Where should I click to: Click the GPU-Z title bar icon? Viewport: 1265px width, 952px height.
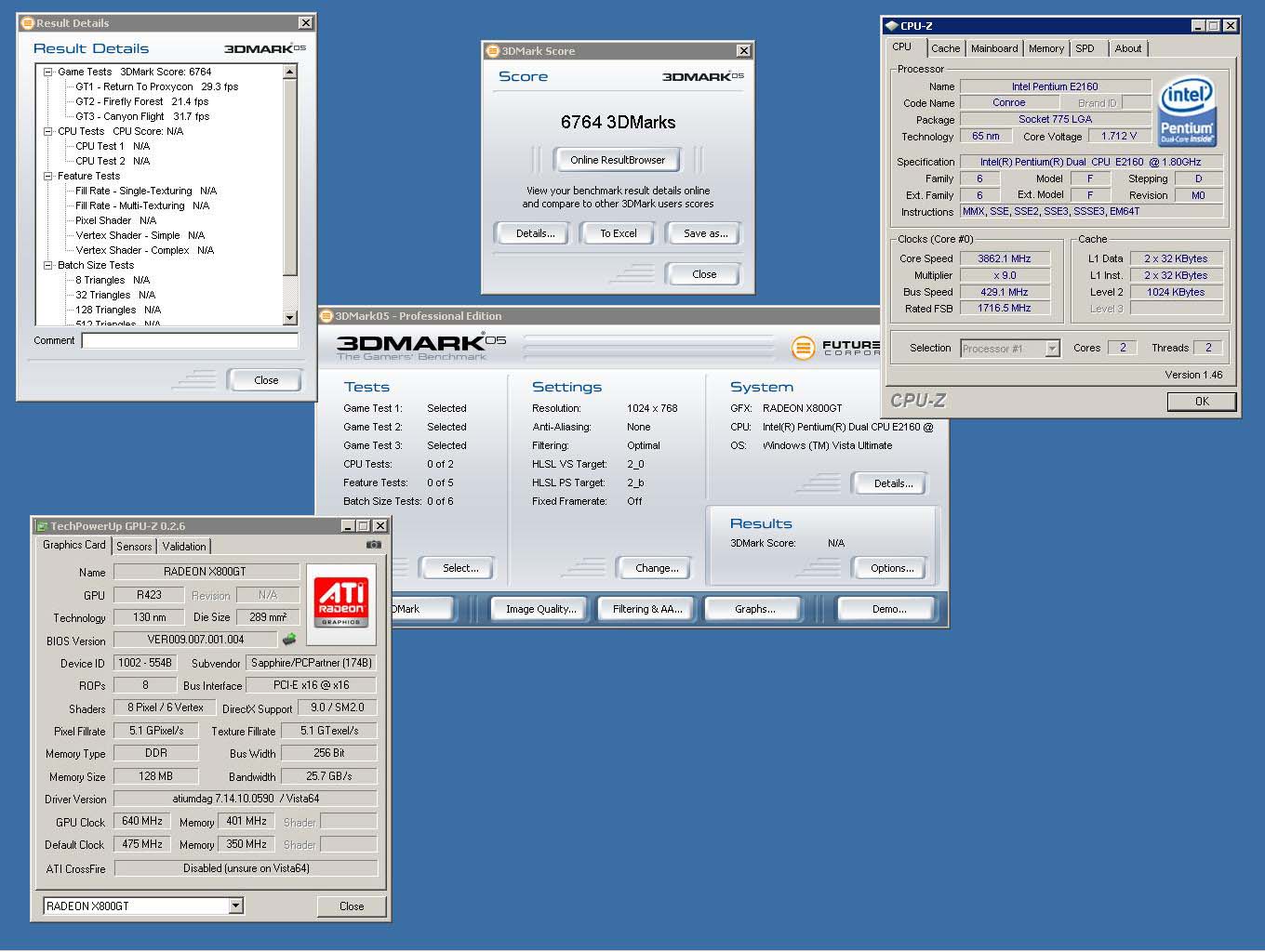(x=42, y=526)
